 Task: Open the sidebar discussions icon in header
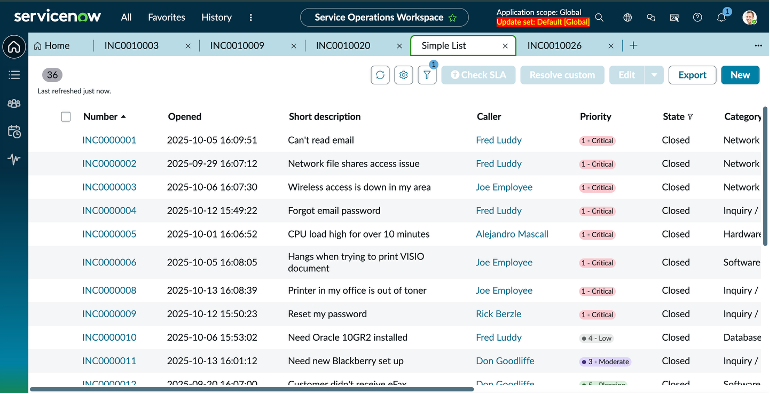click(x=674, y=18)
